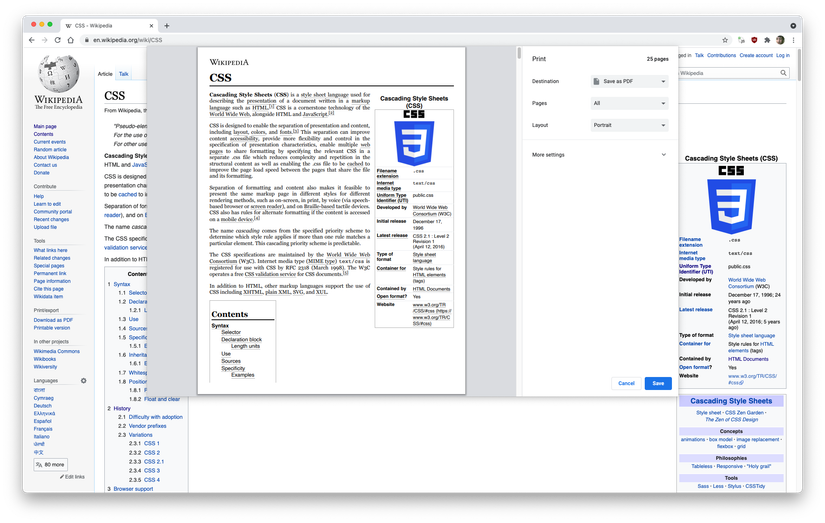Click the Wikipedia search magnifier icon
Screen dimensions: 825x523
coord(783,73)
